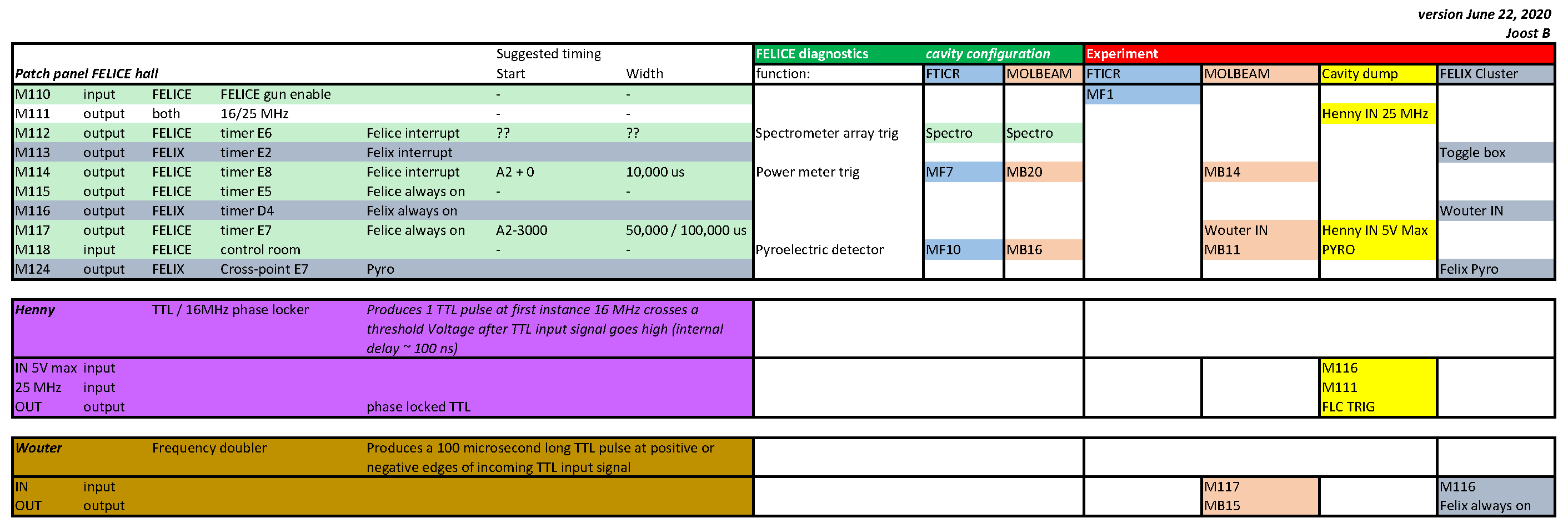1568x518 pixels.
Task: Select the FELIX Cluster column header
Action: pos(1478,74)
